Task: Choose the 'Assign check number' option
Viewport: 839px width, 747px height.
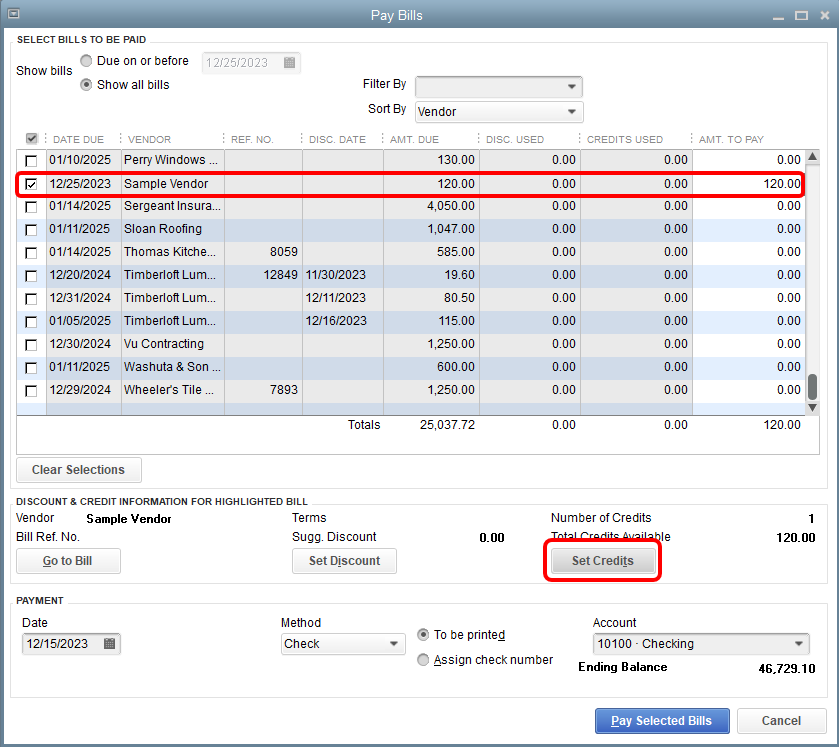Action: click(x=423, y=660)
